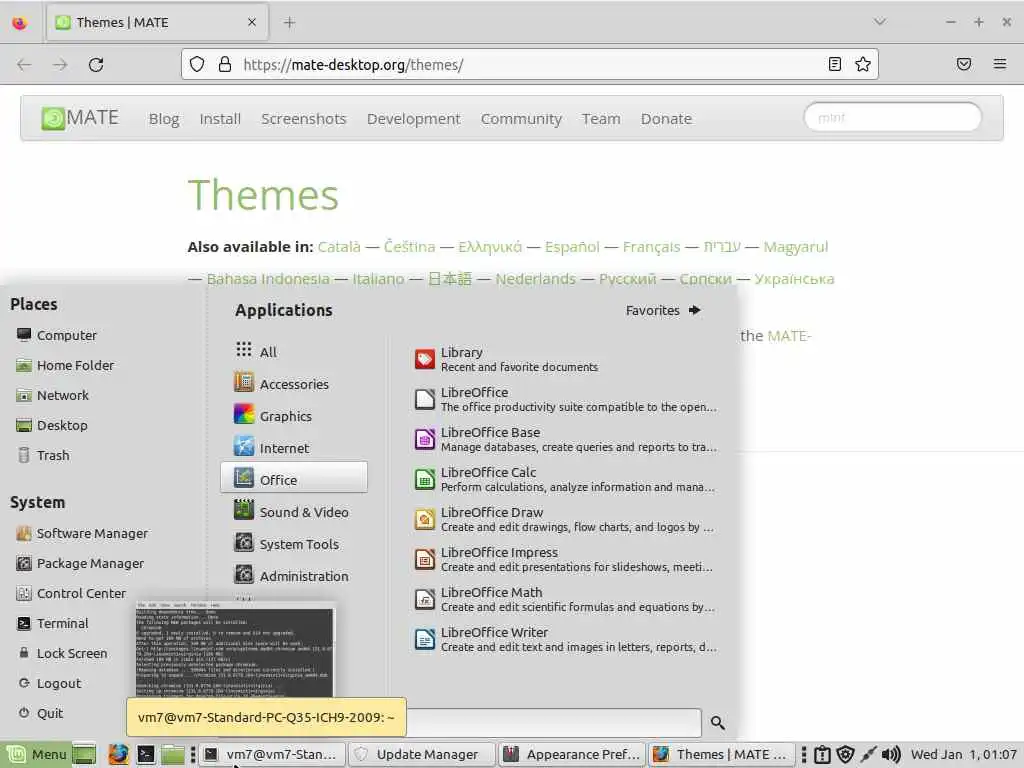
Task: Select the System Tools category
Action: (294, 543)
